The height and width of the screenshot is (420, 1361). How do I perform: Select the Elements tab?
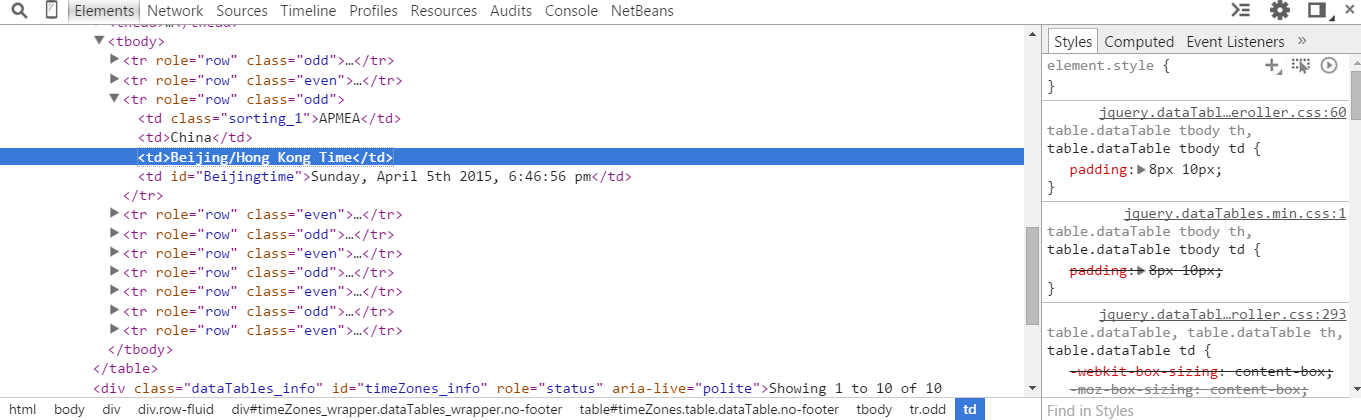coord(104,11)
